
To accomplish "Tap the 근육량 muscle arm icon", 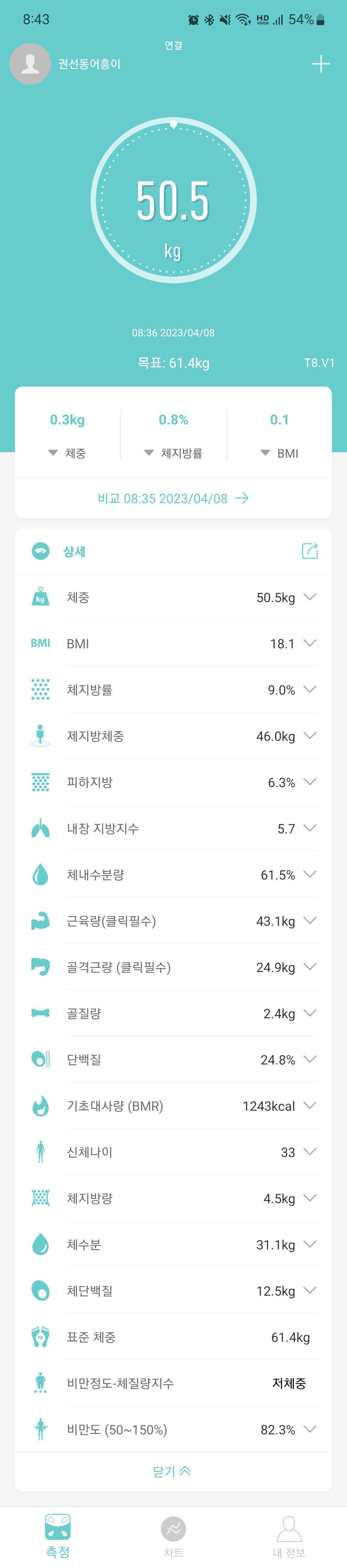I will click(x=40, y=920).
